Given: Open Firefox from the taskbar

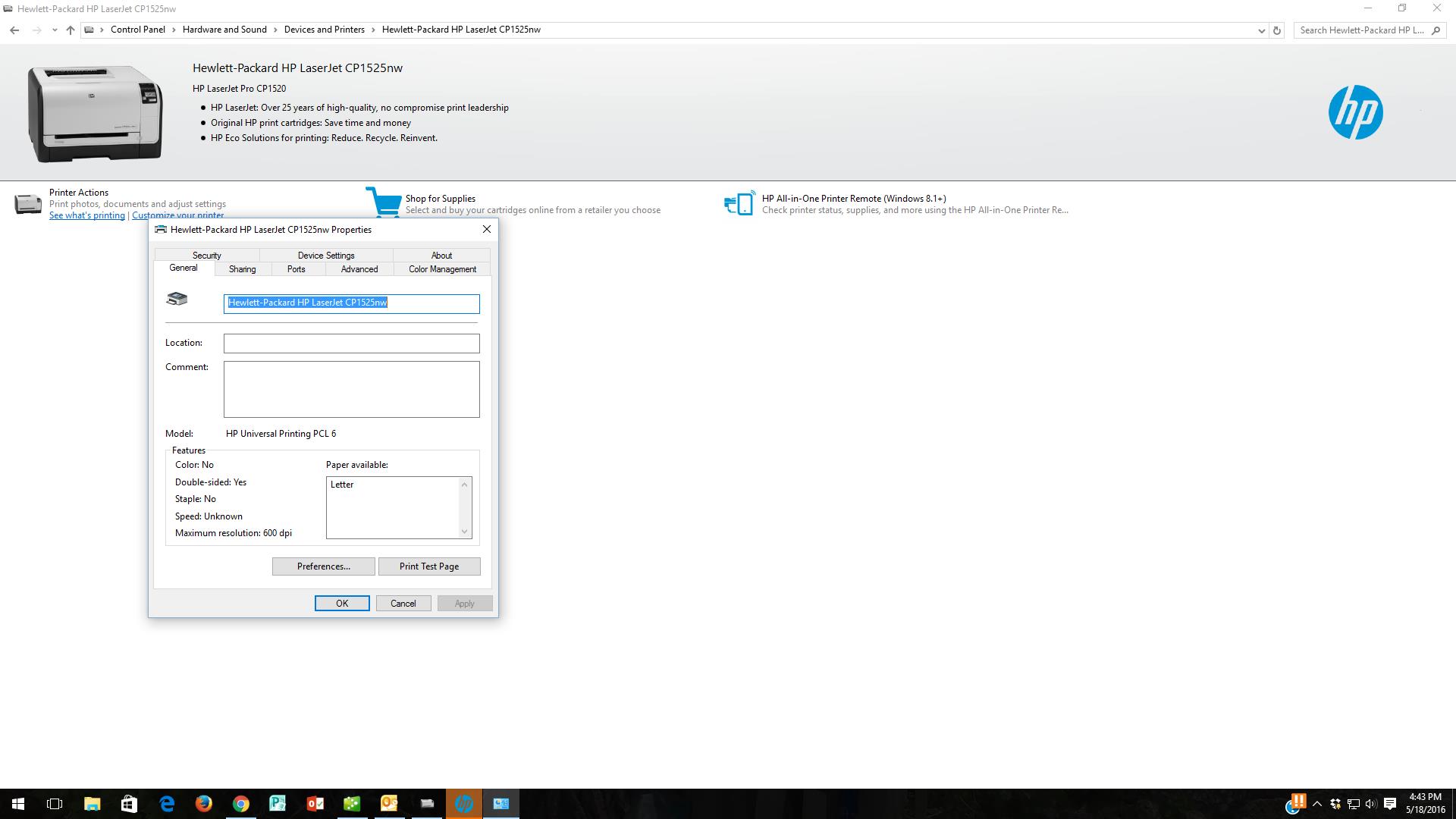Looking at the screenshot, I should [x=203, y=803].
